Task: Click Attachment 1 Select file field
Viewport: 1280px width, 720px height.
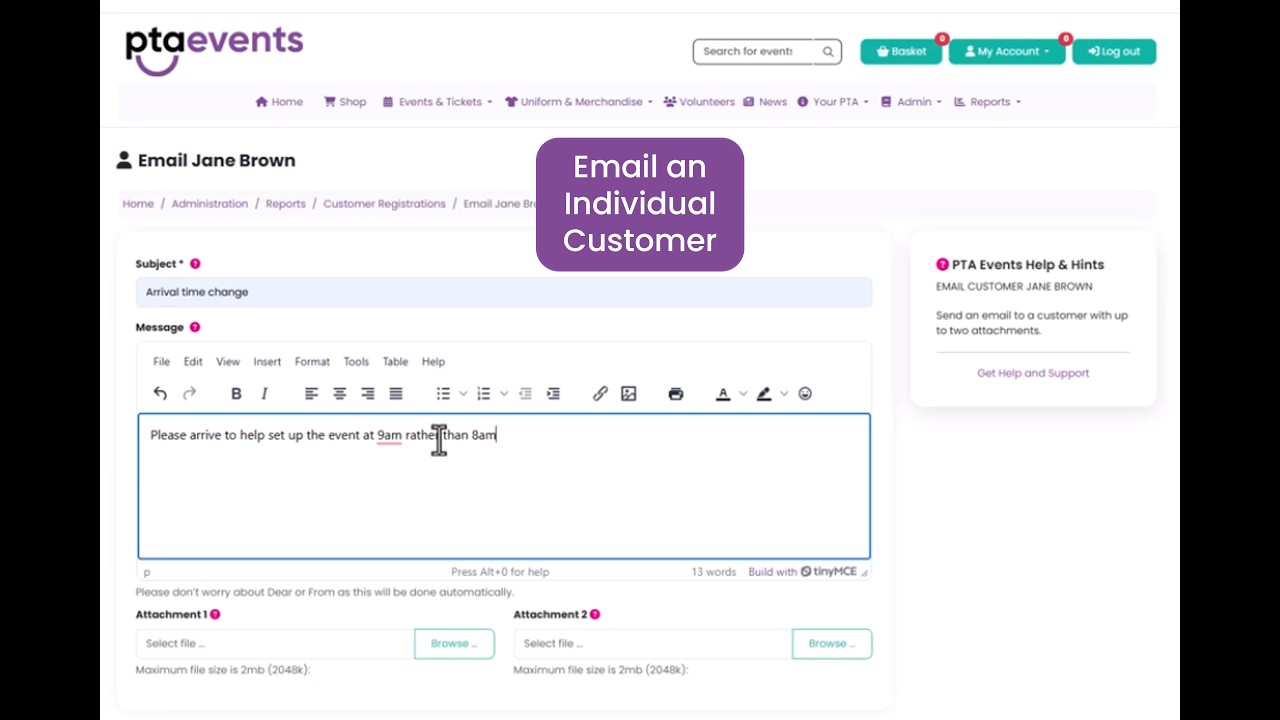Action: (275, 644)
